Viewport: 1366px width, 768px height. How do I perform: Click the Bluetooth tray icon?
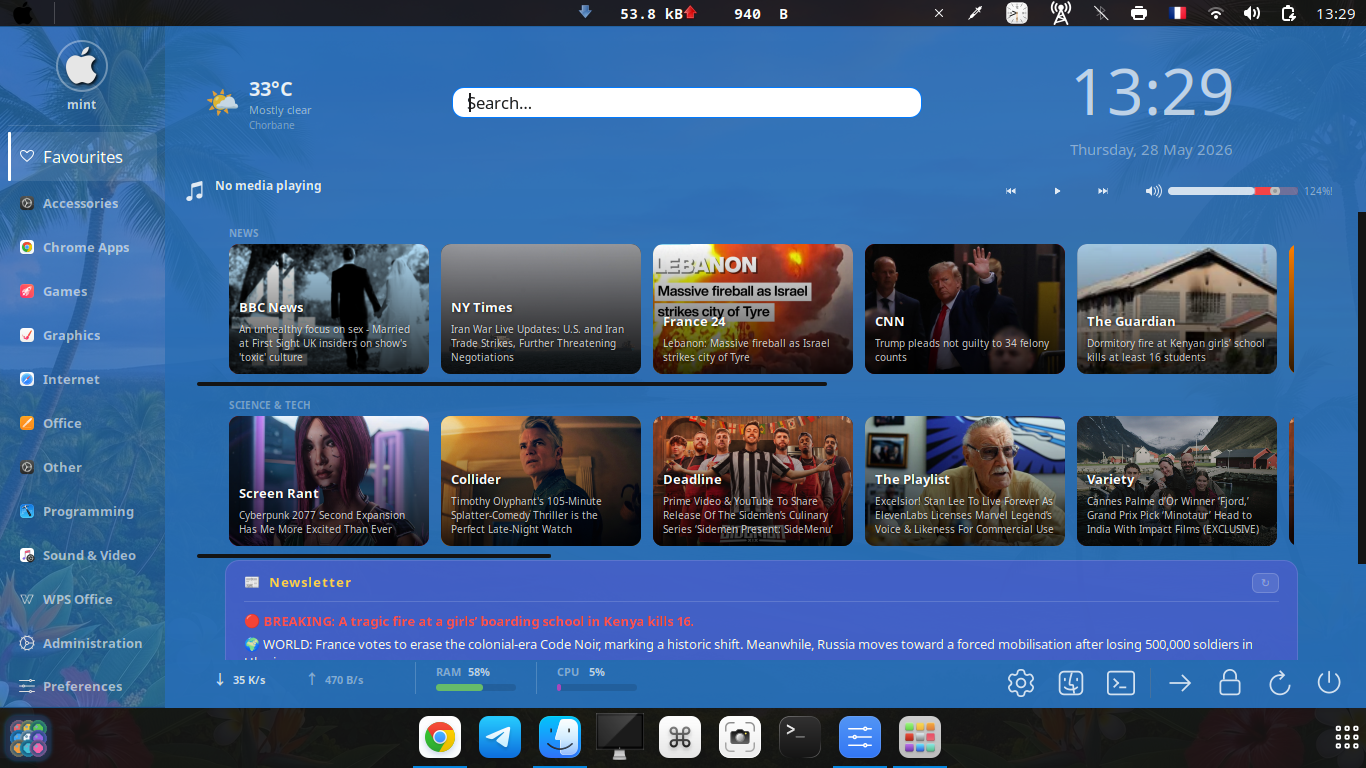tap(1101, 13)
